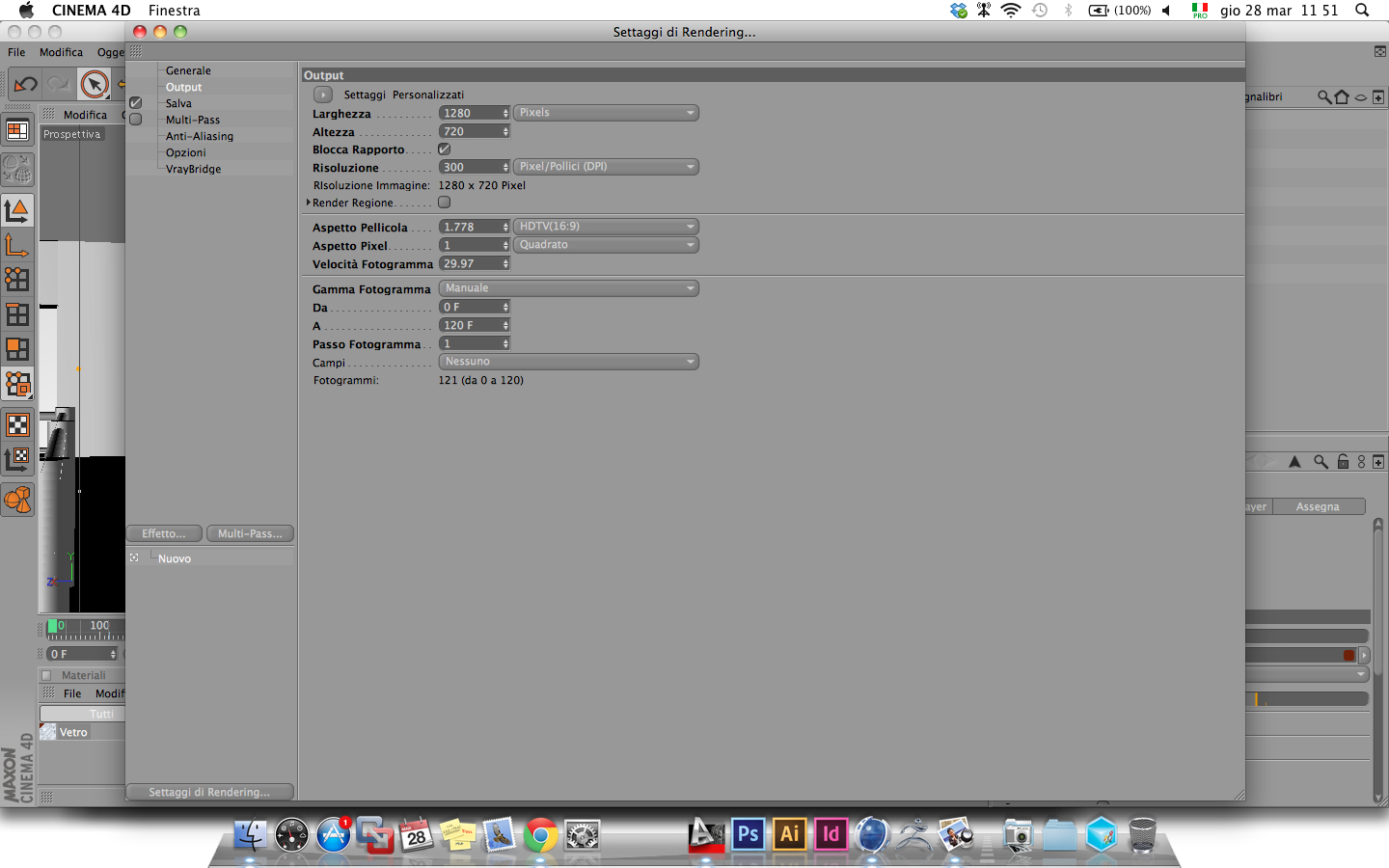Enable the Texture Axis mode icon
The height and width of the screenshot is (868, 1389).
click(x=17, y=459)
